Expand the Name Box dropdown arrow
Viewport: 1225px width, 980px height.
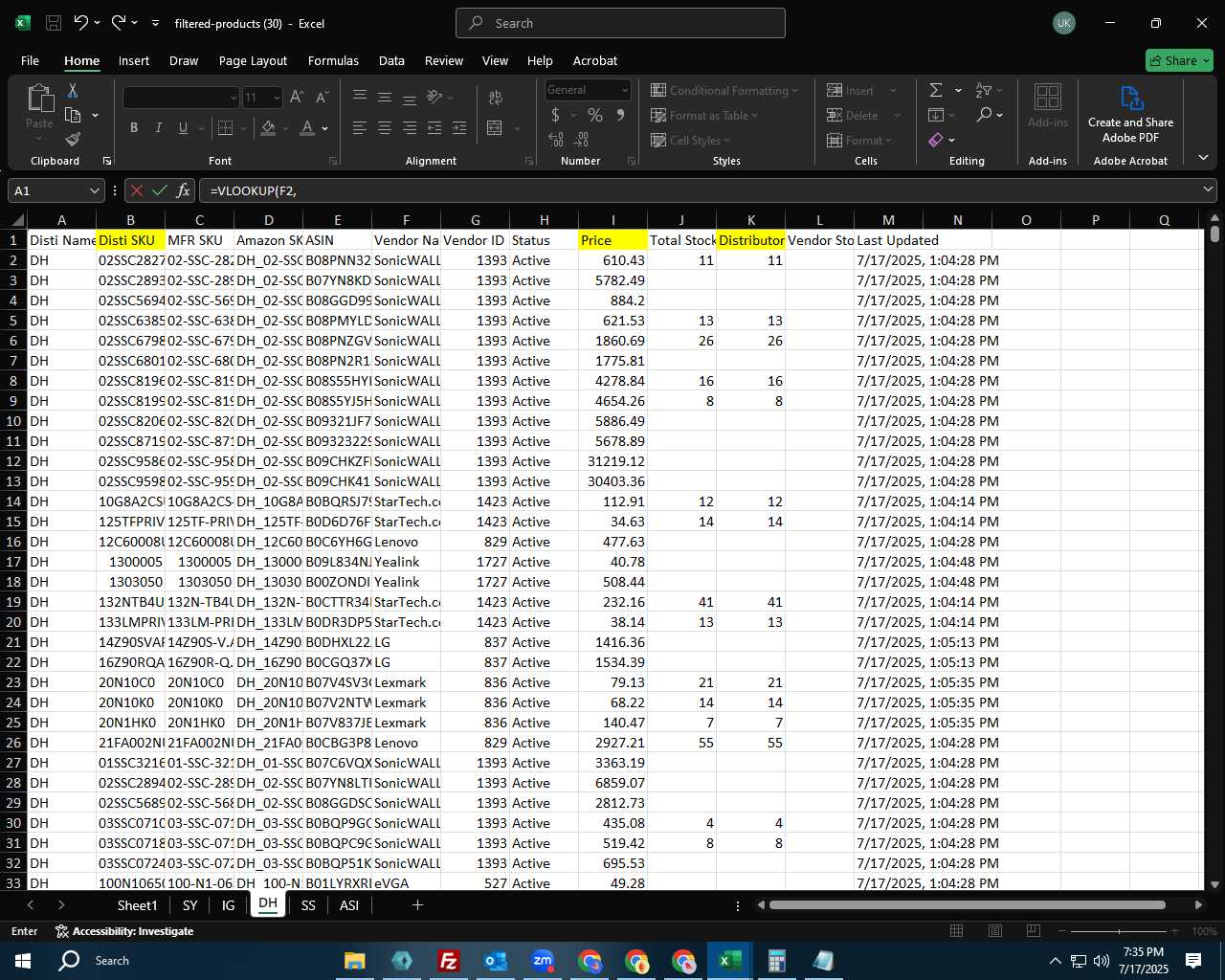[x=94, y=190]
